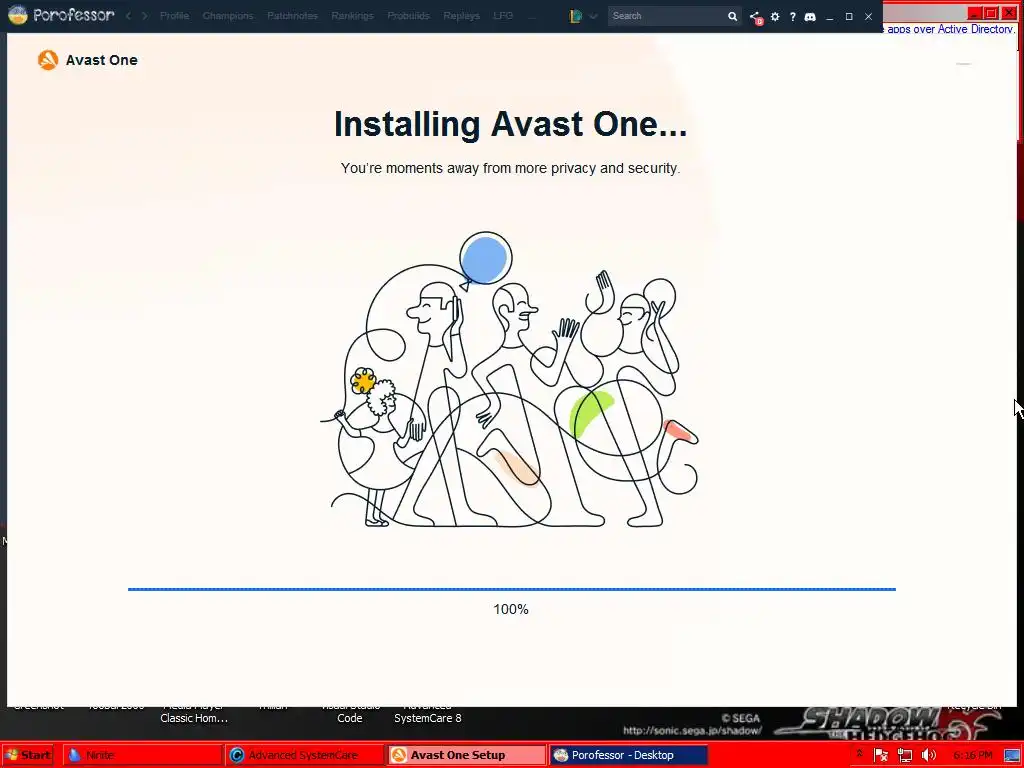Click the Show desktop icon in tray
This screenshot has height=768, width=1024.
[1012, 756]
